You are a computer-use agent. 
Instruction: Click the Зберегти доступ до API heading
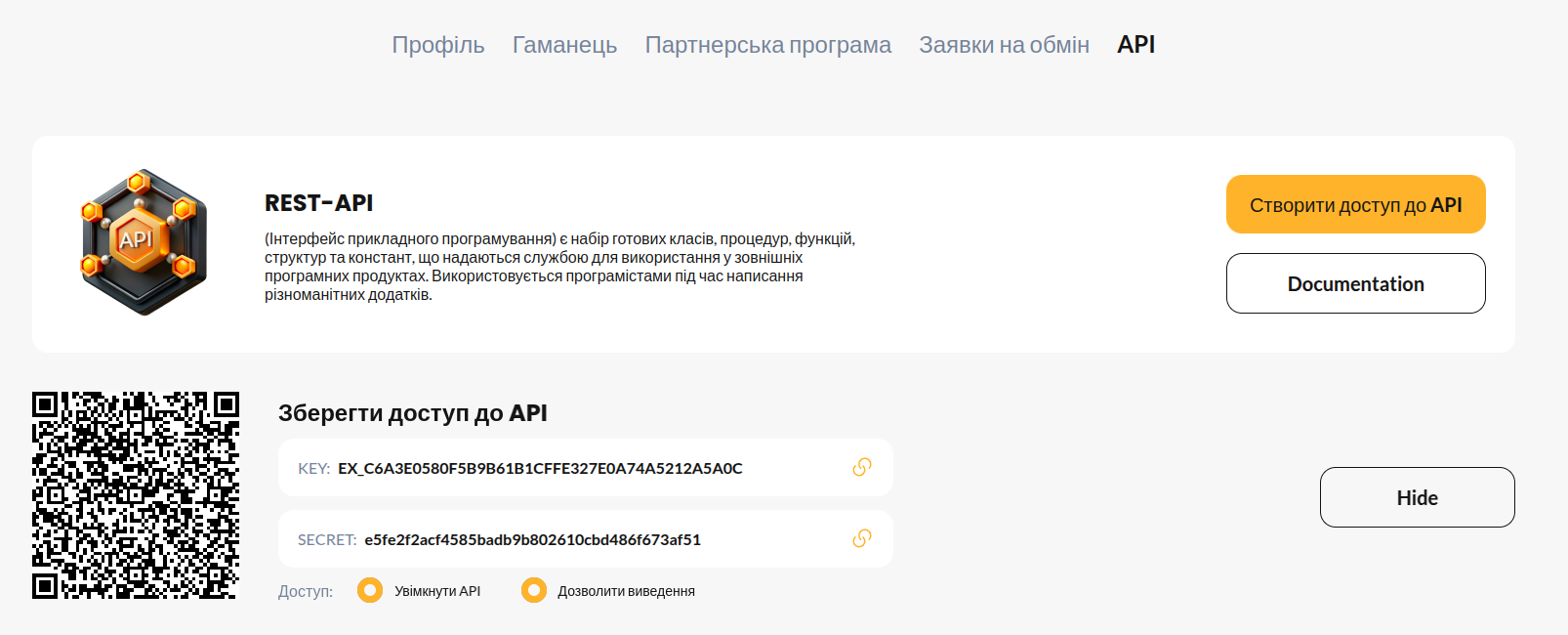pos(412,412)
